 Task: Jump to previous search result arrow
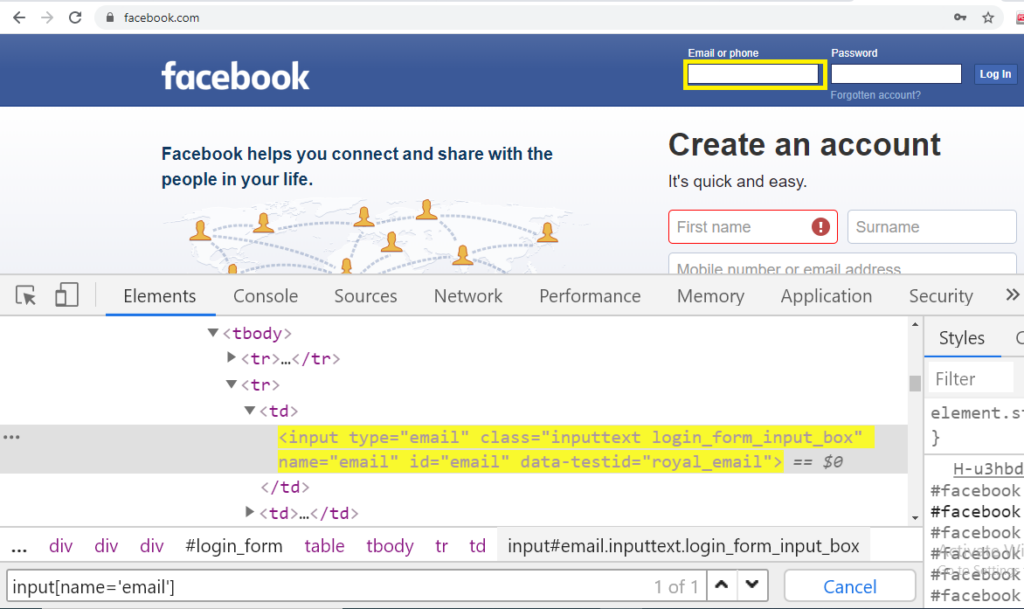722,585
